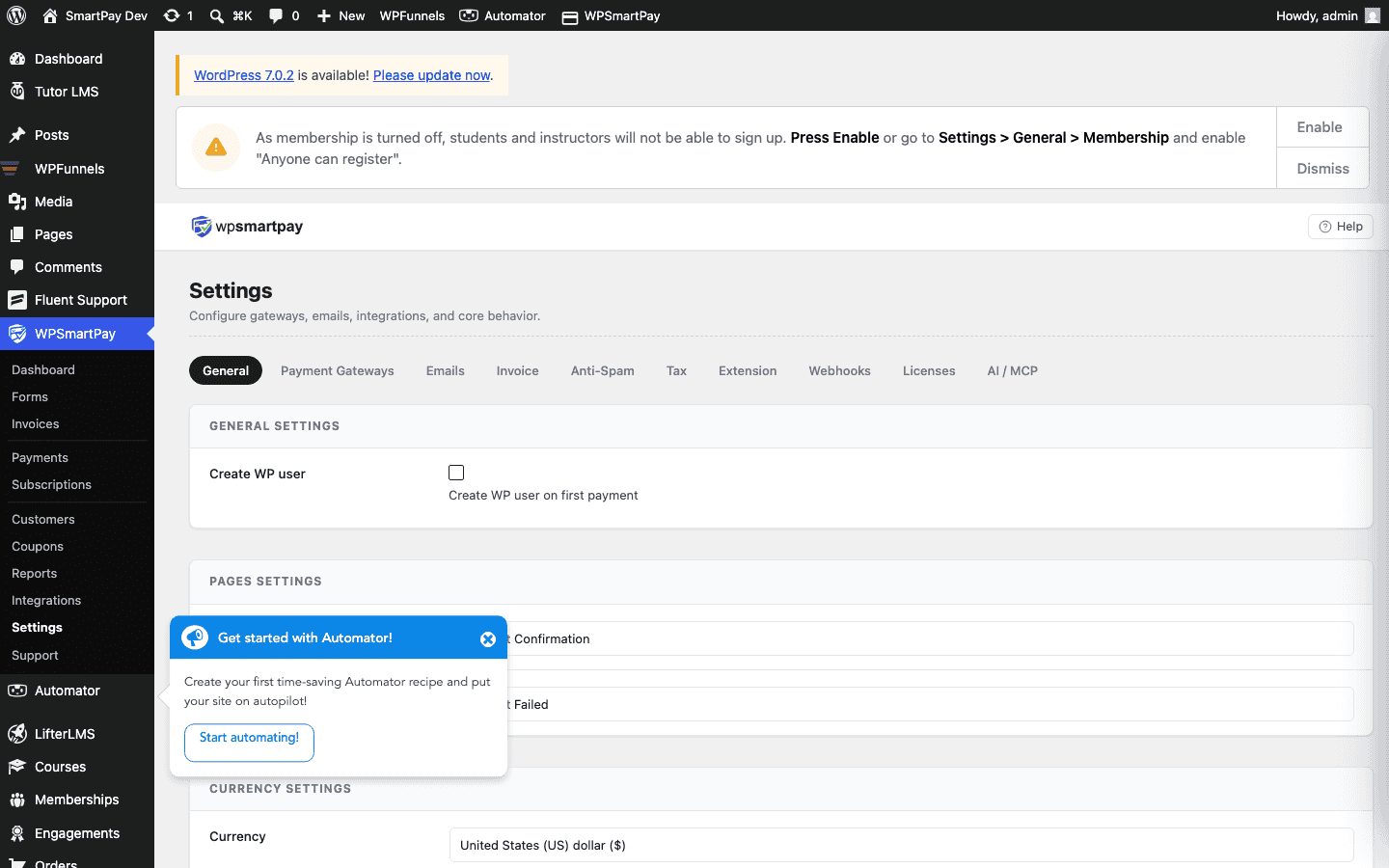This screenshot has height=868, width=1389.
Task: Open the updates icon showing 1
Action: 172,15
